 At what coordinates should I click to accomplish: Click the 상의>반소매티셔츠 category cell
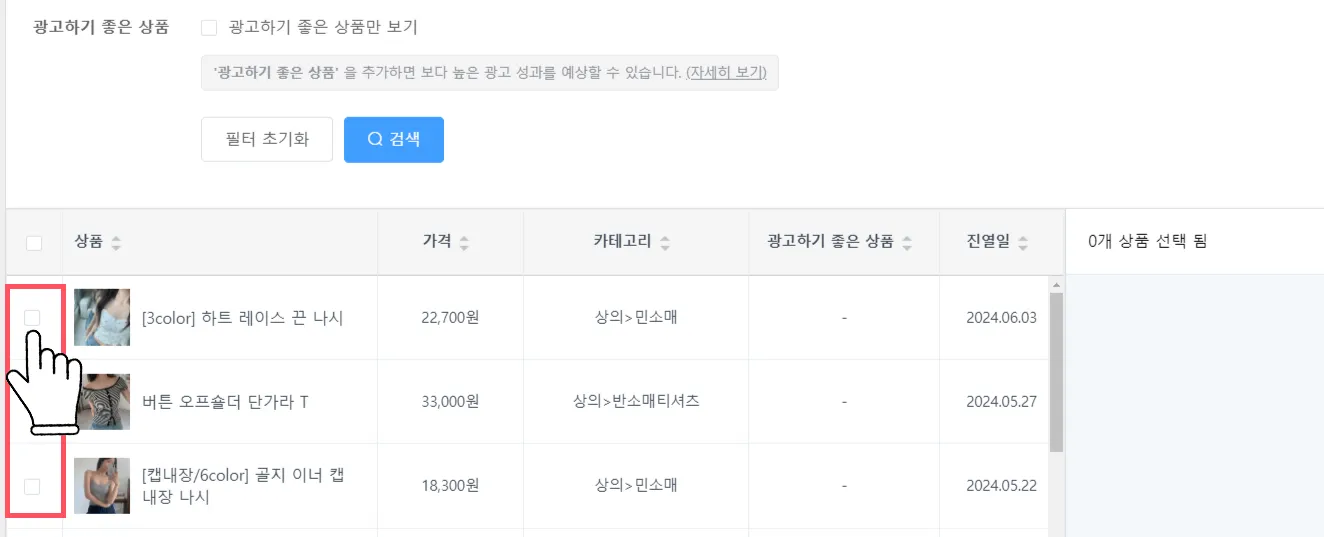[636, 402]
